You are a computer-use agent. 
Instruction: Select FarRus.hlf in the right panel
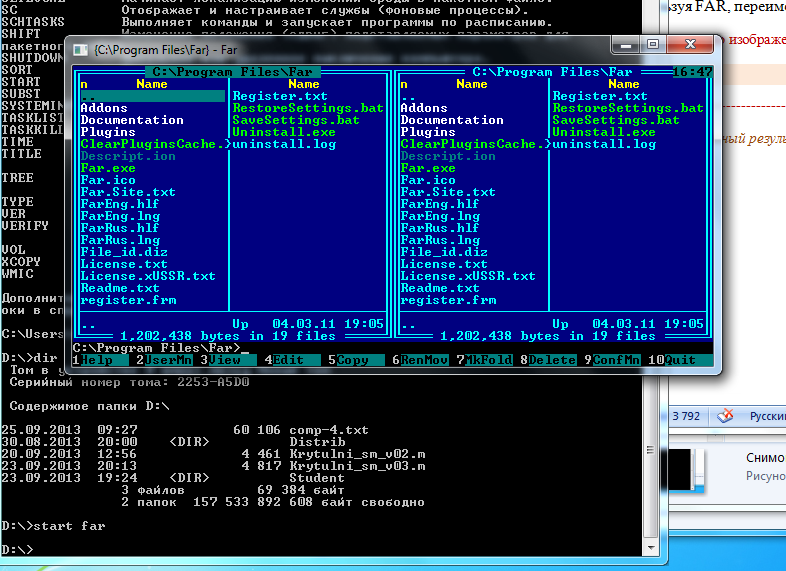click(440, 228)
